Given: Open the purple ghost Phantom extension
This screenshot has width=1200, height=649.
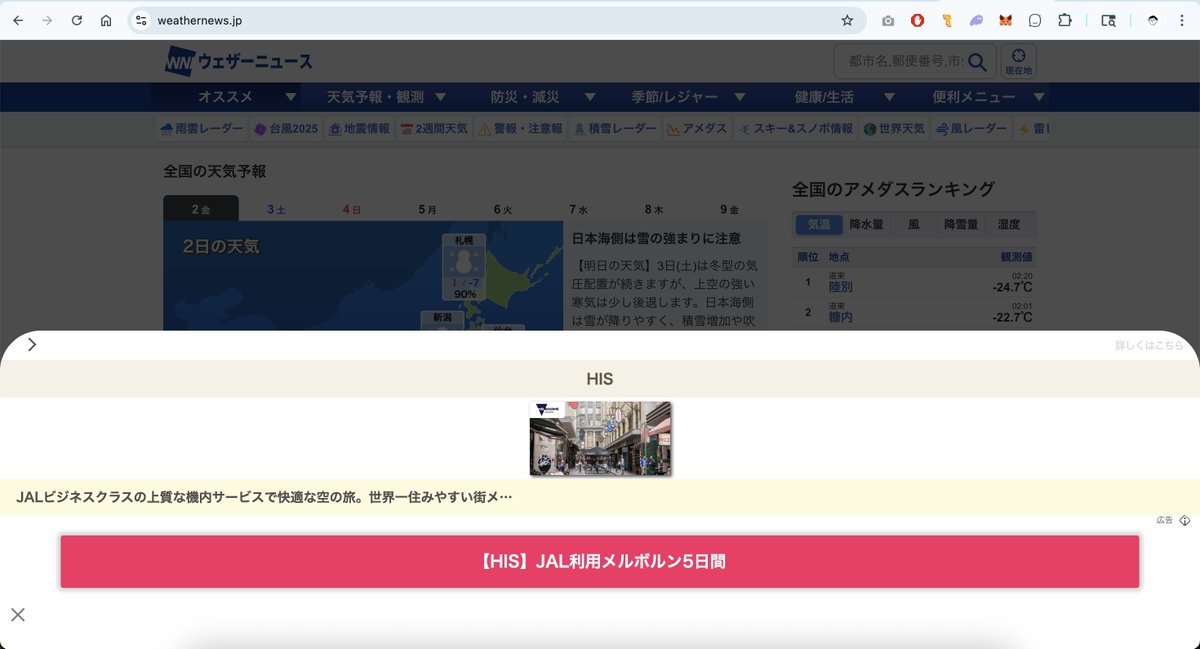Looking at the screenshot, I should tap(976, 20).
